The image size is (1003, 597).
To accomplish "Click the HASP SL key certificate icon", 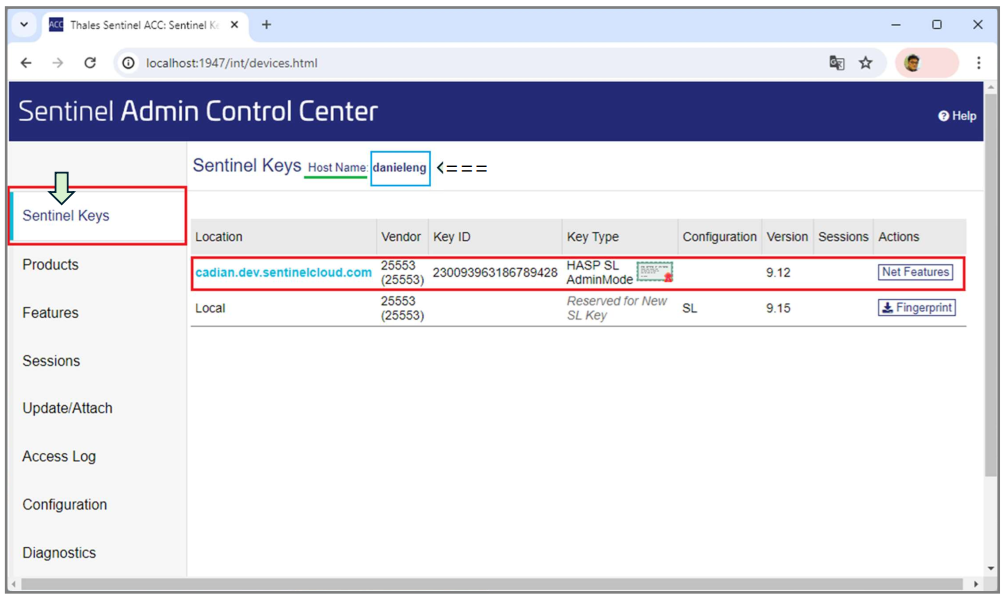I will click(654, 272).
